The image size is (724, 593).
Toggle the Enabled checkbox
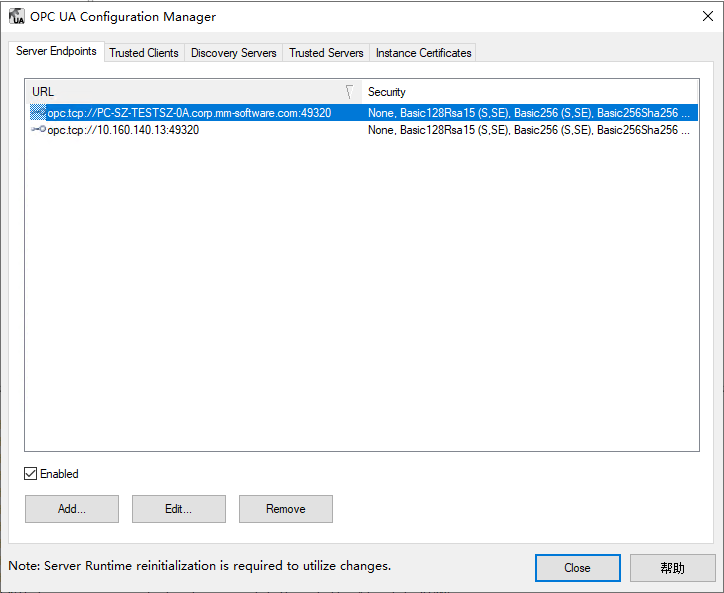point(31,474)
